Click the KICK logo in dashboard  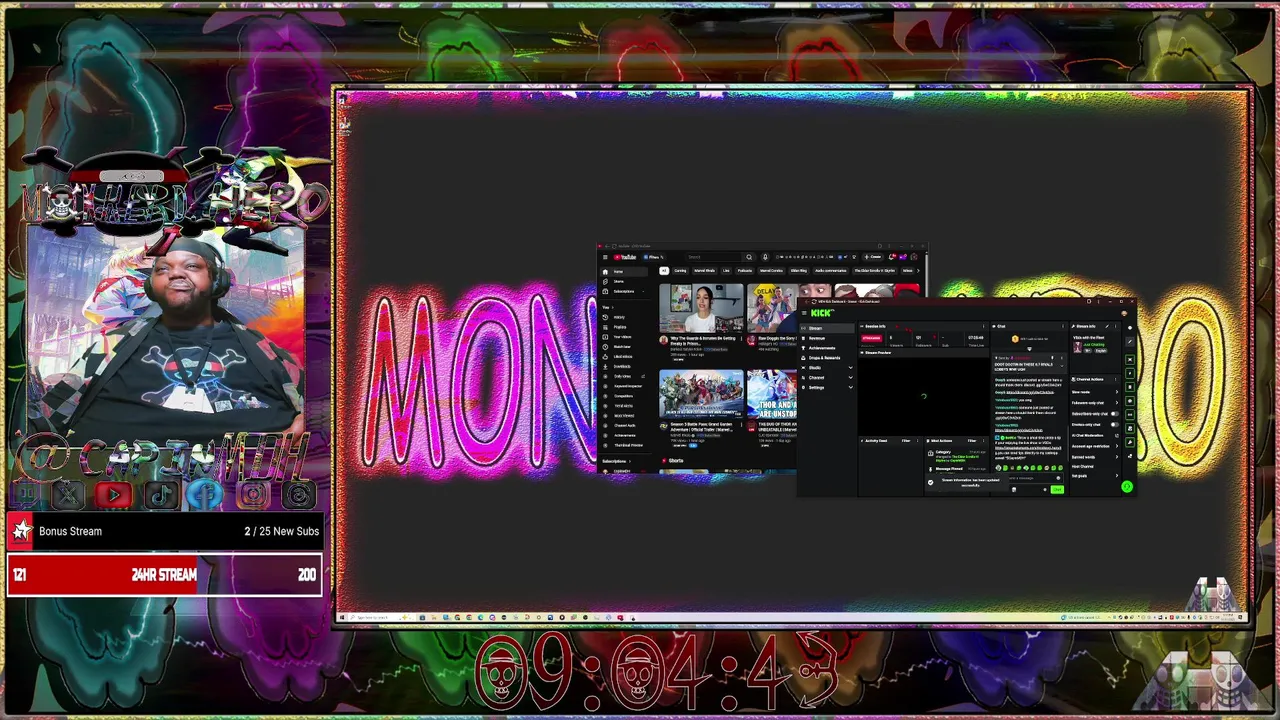tap(822, 313)
